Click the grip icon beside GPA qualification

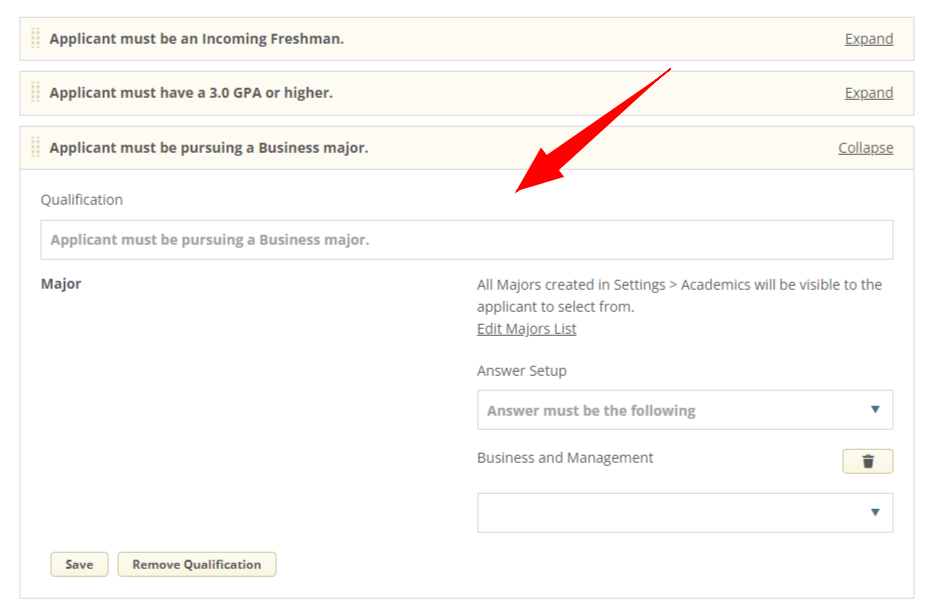pos(34,92)
